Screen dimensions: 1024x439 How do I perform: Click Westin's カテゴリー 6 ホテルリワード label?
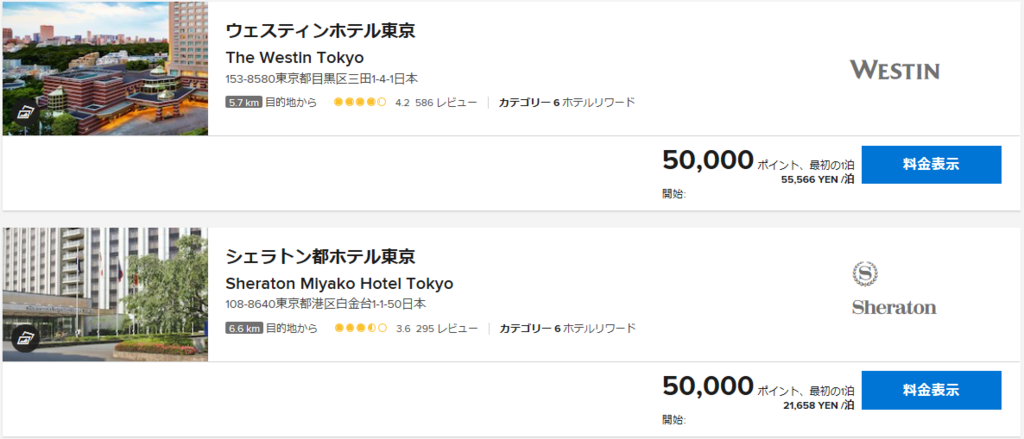pyautogui.click(x=567, y=102)
